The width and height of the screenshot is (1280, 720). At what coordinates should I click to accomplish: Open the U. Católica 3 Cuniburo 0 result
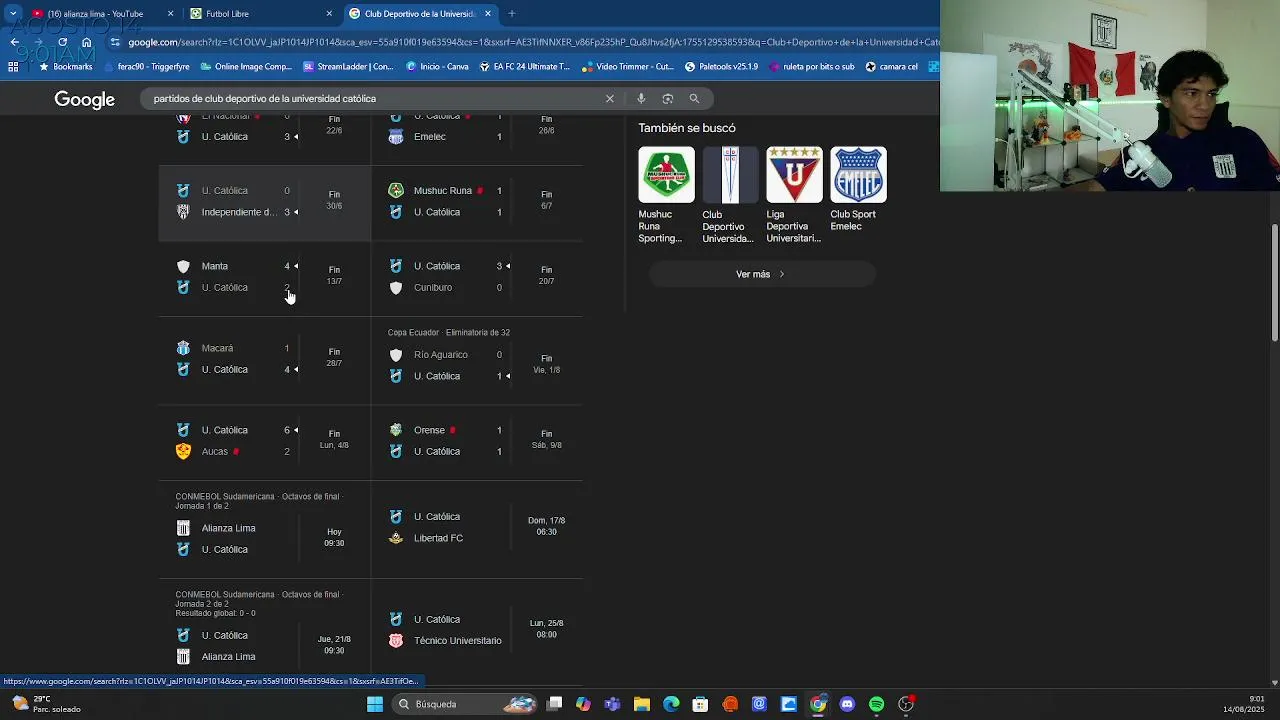pos(477,277)
